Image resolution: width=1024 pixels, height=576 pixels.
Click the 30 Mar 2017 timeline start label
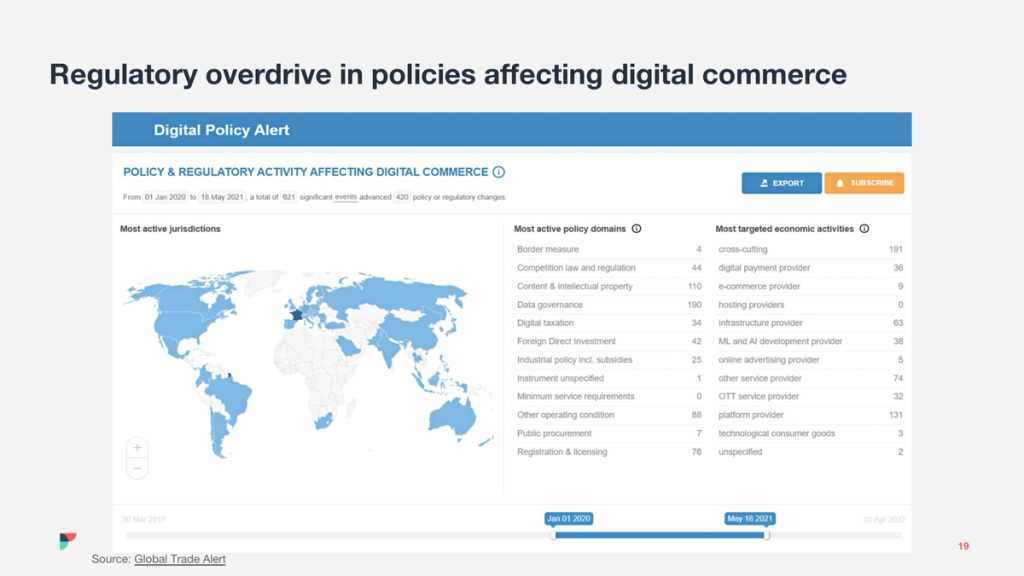pos(144,519)
